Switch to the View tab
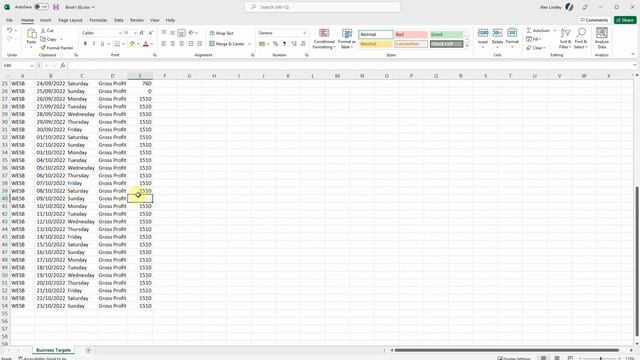 coord(155,20)
